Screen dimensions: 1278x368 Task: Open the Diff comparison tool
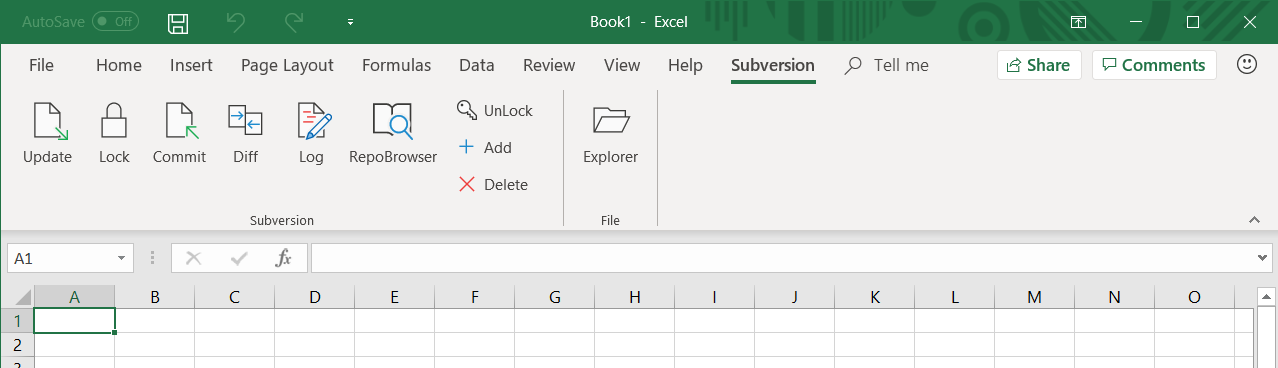[245, 133]
